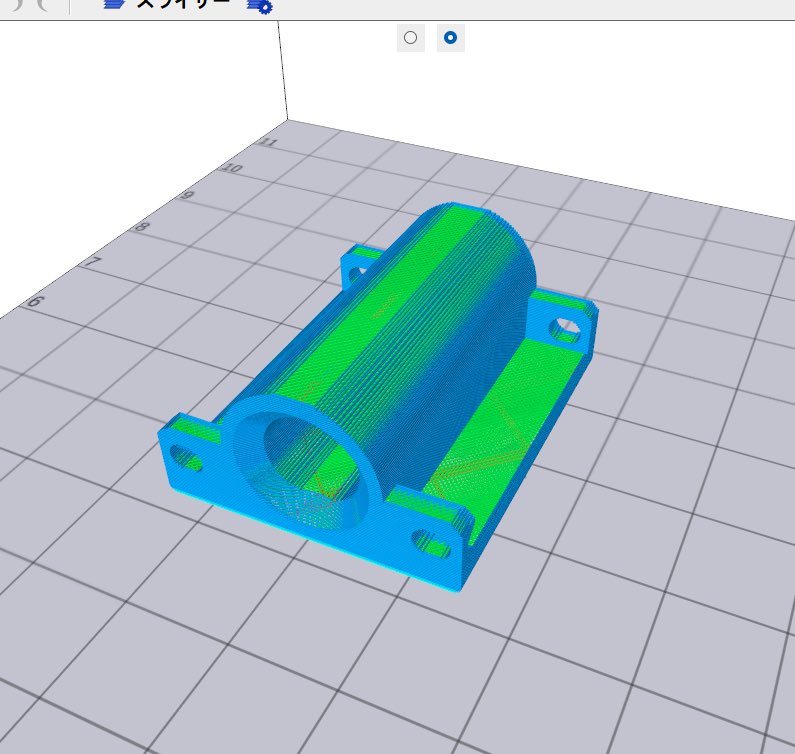The image size is (795, 754).
Task: Select the filled blue radio button
Action: click(450, 38)
